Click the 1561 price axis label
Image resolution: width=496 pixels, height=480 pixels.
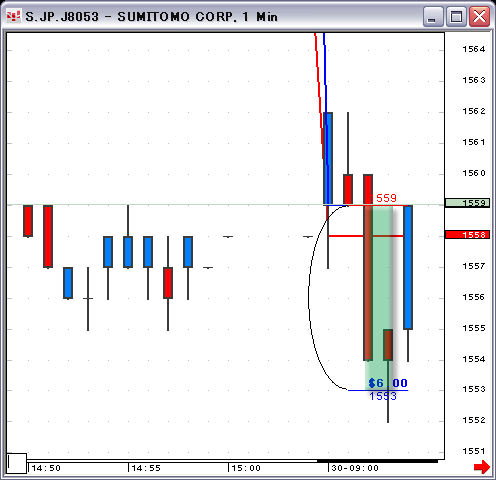[474, 142]
